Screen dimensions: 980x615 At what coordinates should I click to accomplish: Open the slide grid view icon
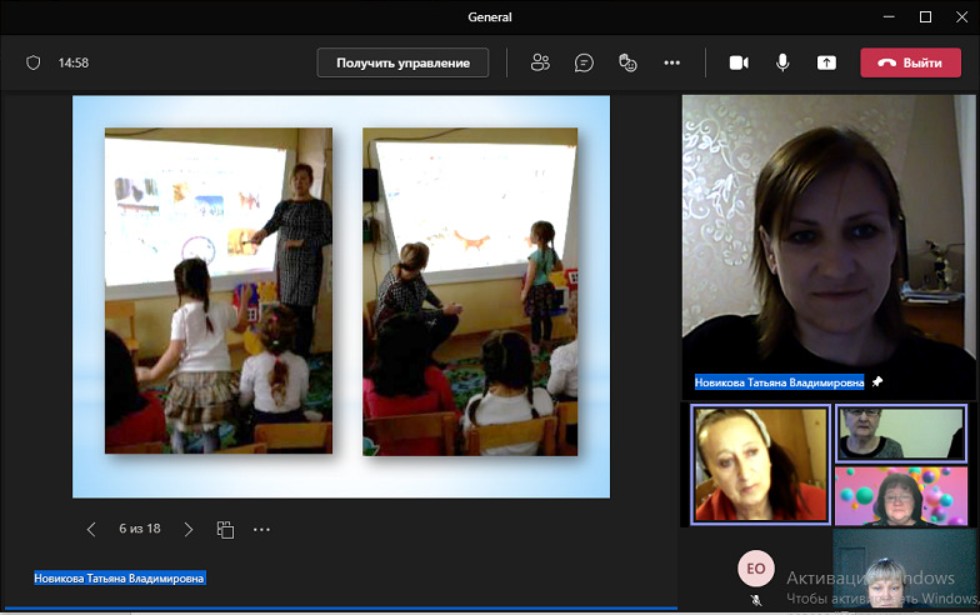coord(225,529)
